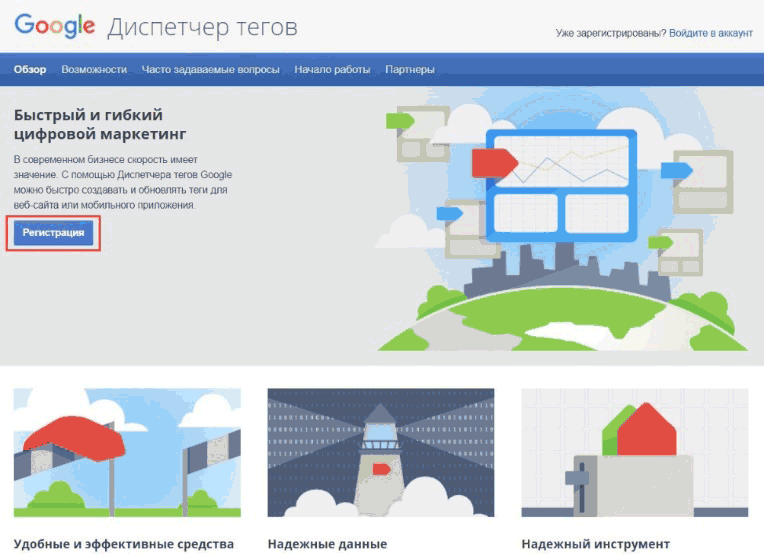Screen dimensions: 764x556
Task: Follow the Войдите в аккаунт link
Action: [x=711, y=33]
